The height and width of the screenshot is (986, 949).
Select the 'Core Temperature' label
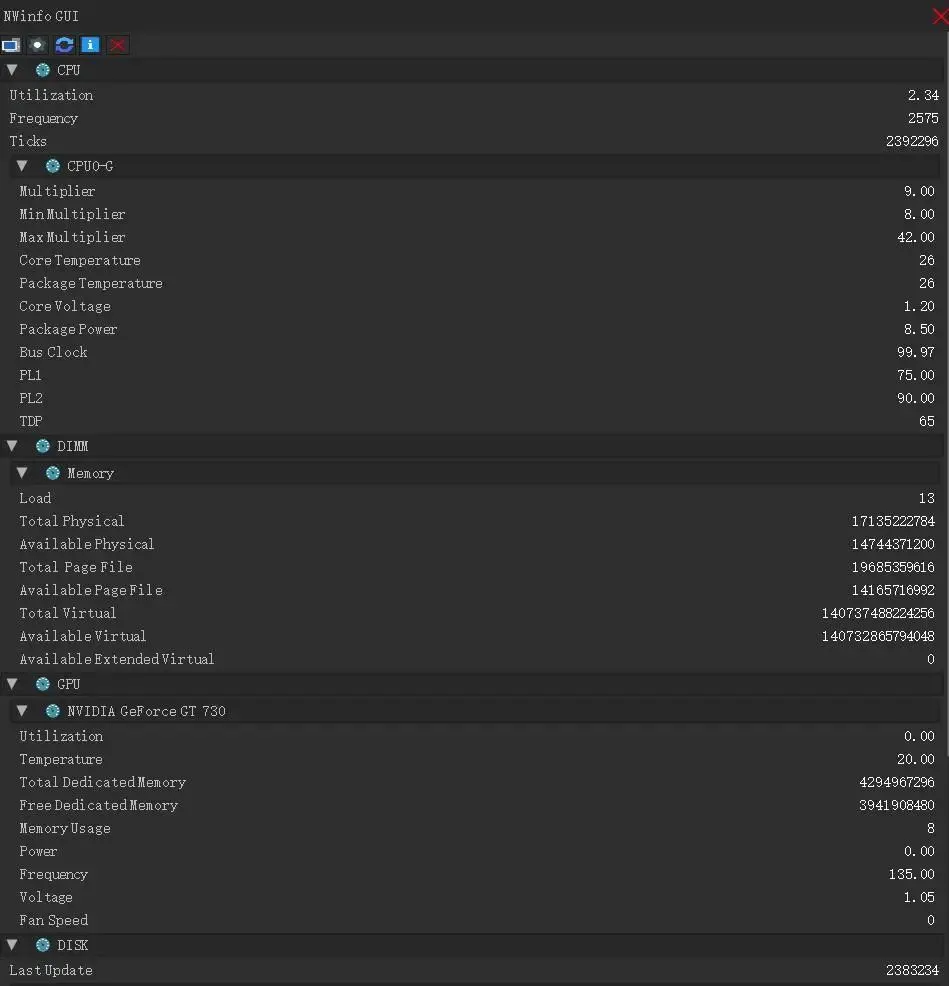[80, 260]
